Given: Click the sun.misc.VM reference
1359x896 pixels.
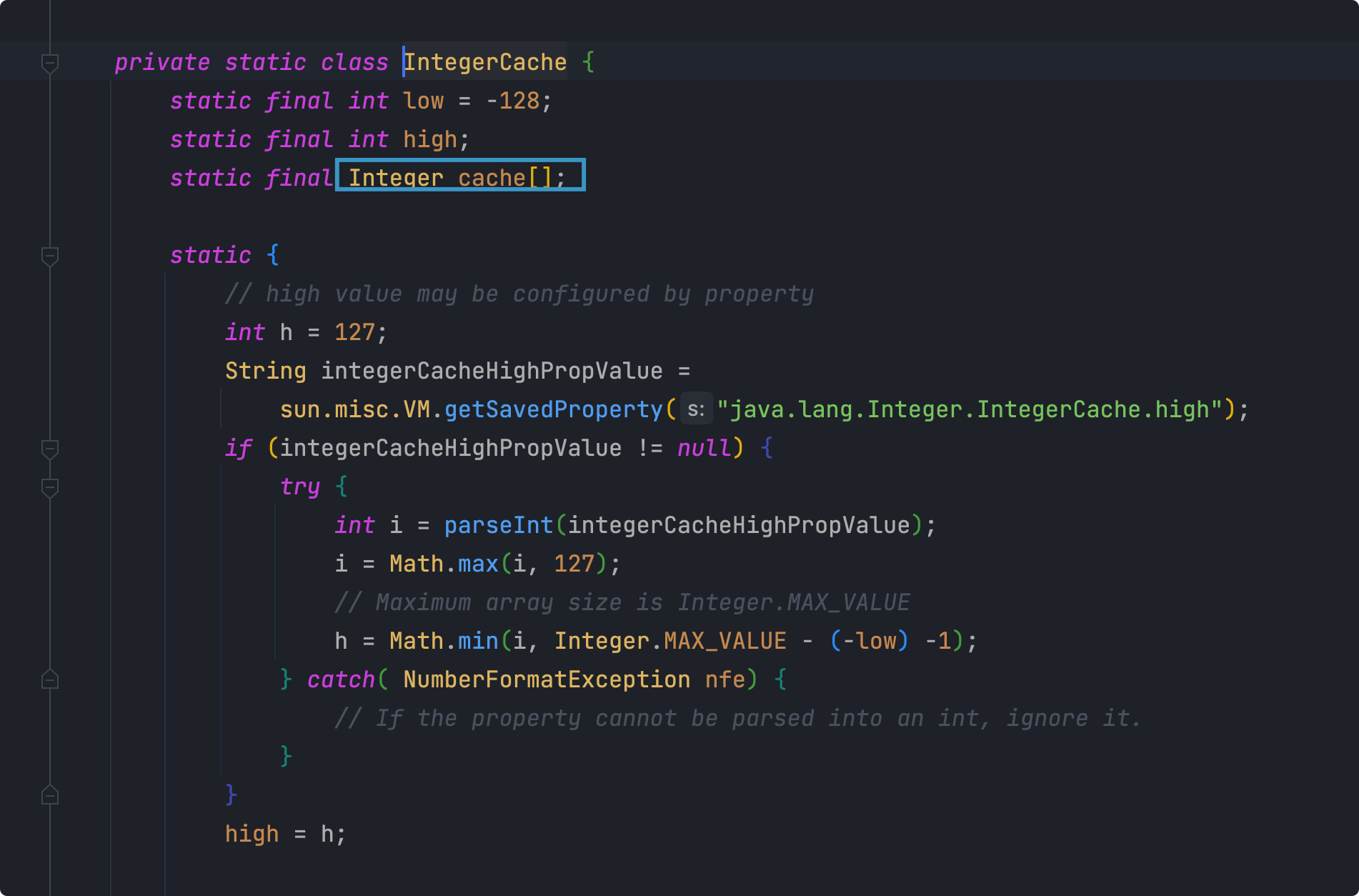Looking at the screenshot, I should click(355, 409).
